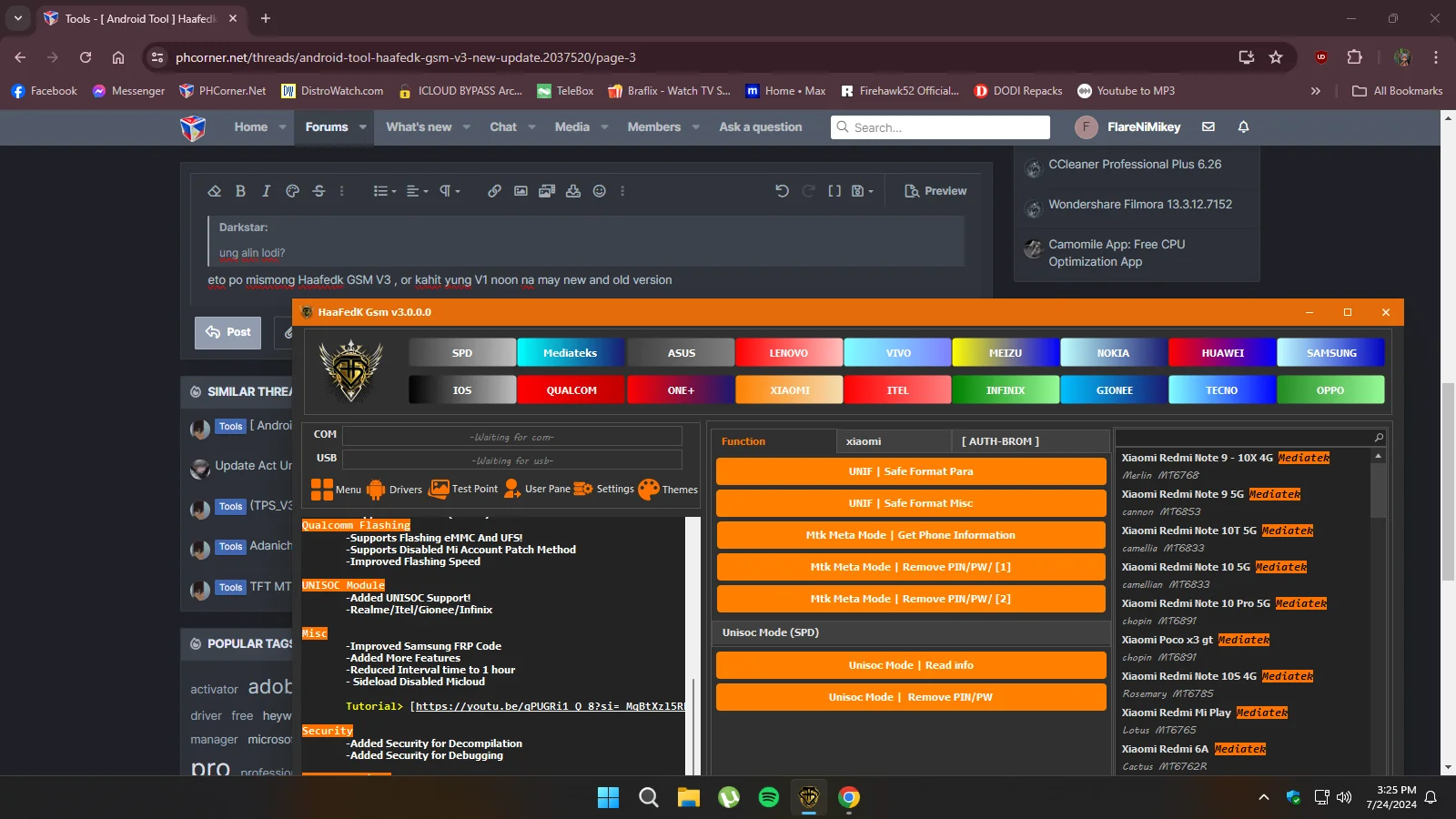Select Xiaomi Redmi Note 9 - 10X 4G

pos(1225,458)
